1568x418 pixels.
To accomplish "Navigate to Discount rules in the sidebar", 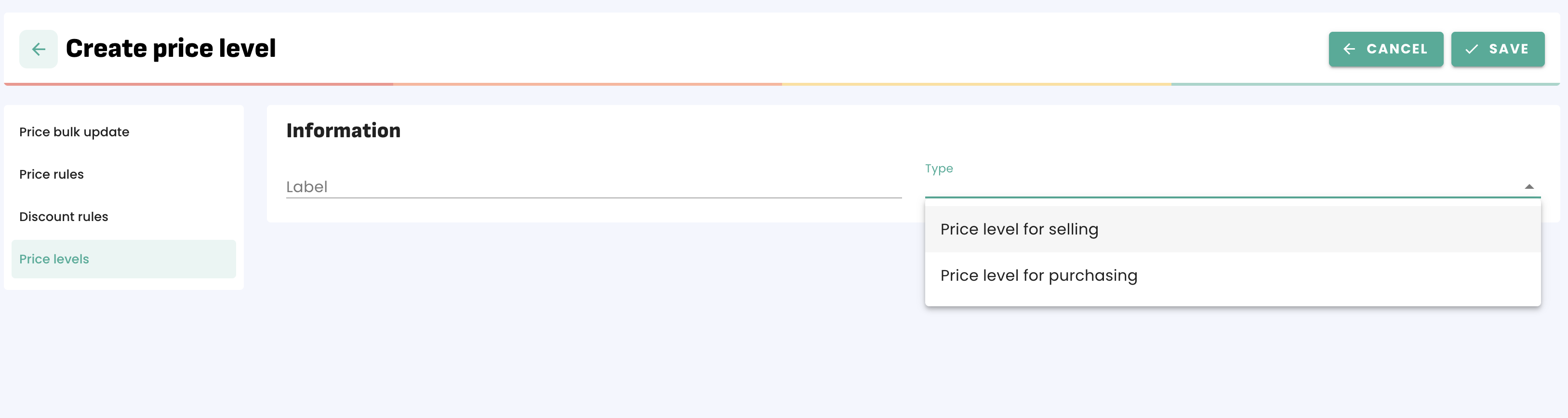I will tap(64, 217).
